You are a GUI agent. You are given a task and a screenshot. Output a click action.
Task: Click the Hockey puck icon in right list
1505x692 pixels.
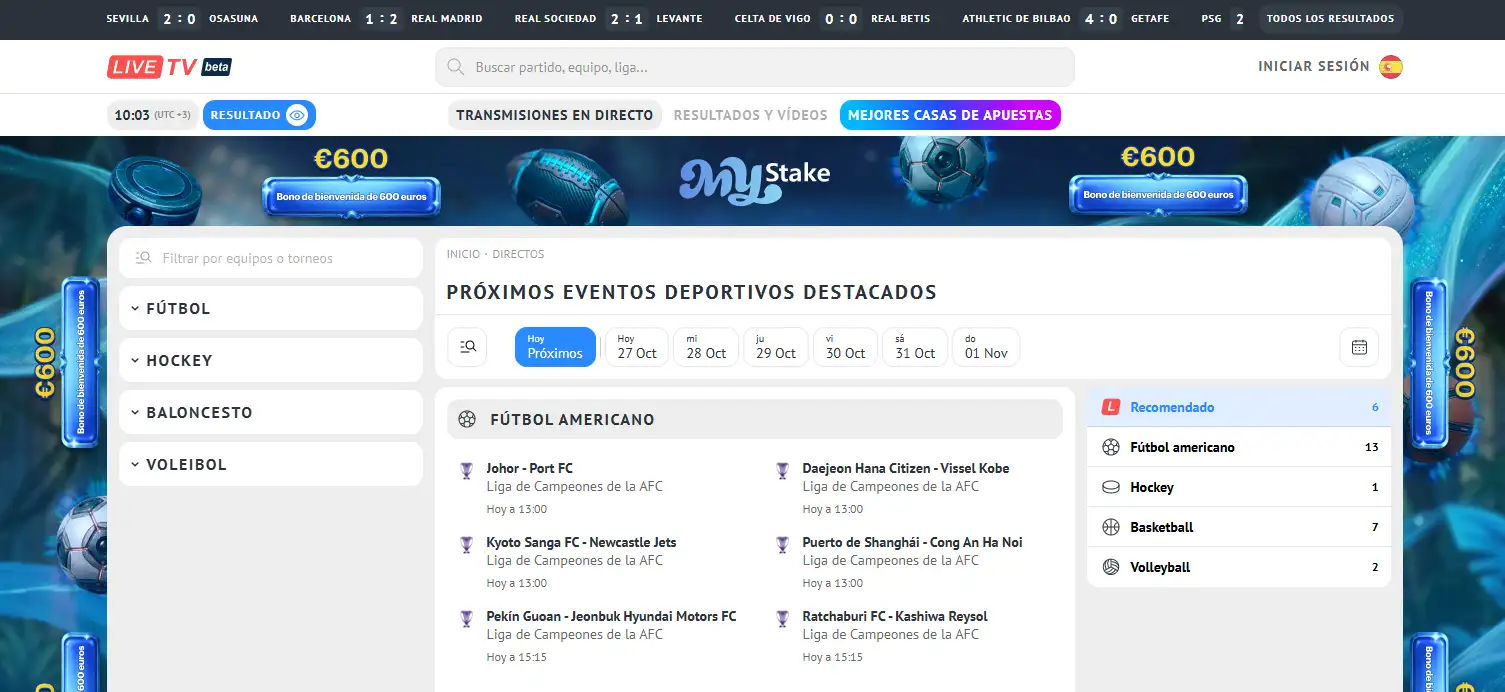pos(1110,487)
